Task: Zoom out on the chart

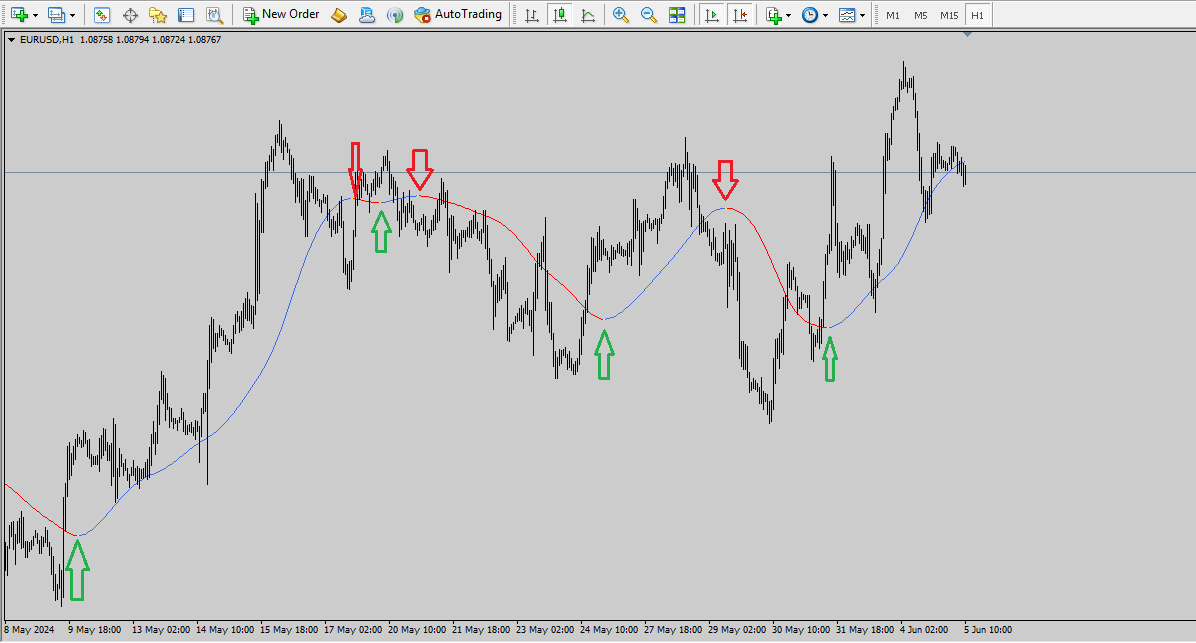Action: click(649, 15)
